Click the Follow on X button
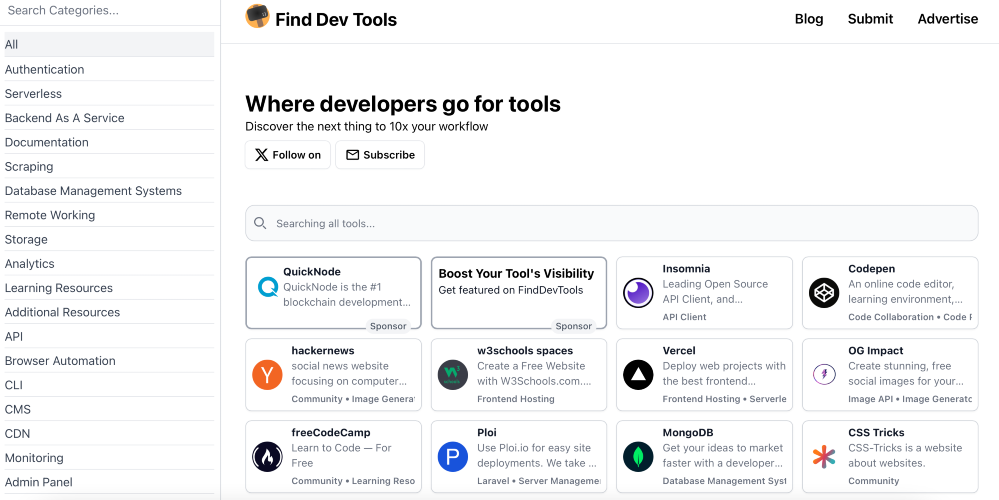Screen dimensions: 999x500 coord(288,155)
